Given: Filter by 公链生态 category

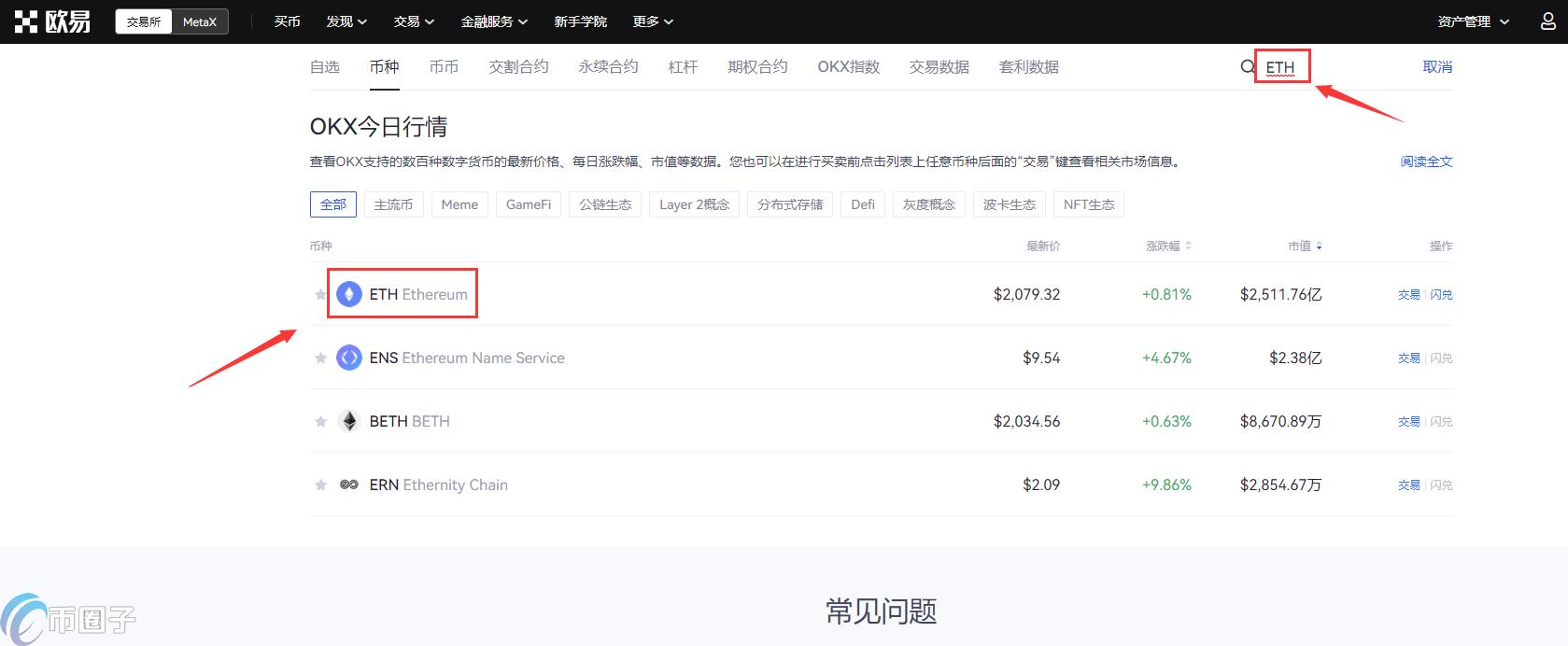Looking at the screenshot, I should (x=605, y=204).
